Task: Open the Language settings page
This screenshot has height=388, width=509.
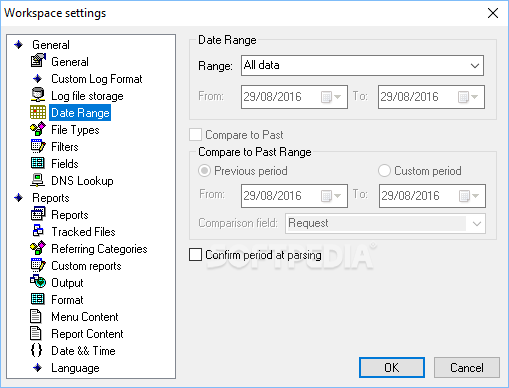Action: [75, 368]
